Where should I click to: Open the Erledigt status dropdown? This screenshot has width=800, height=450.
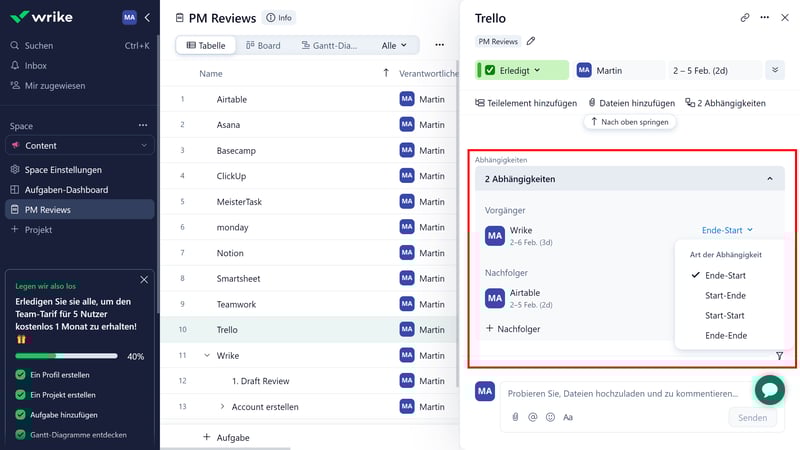[x=522, y=70]
